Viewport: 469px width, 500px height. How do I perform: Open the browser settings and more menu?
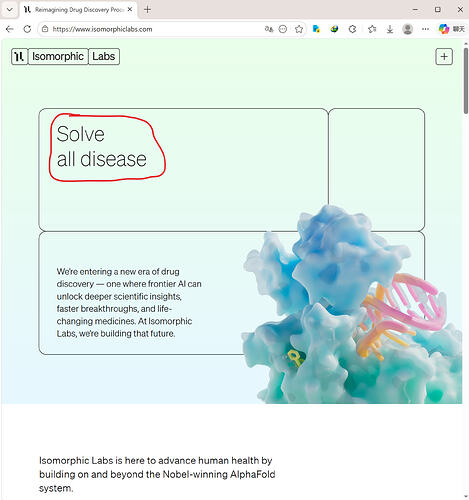[x=425, y=29]
